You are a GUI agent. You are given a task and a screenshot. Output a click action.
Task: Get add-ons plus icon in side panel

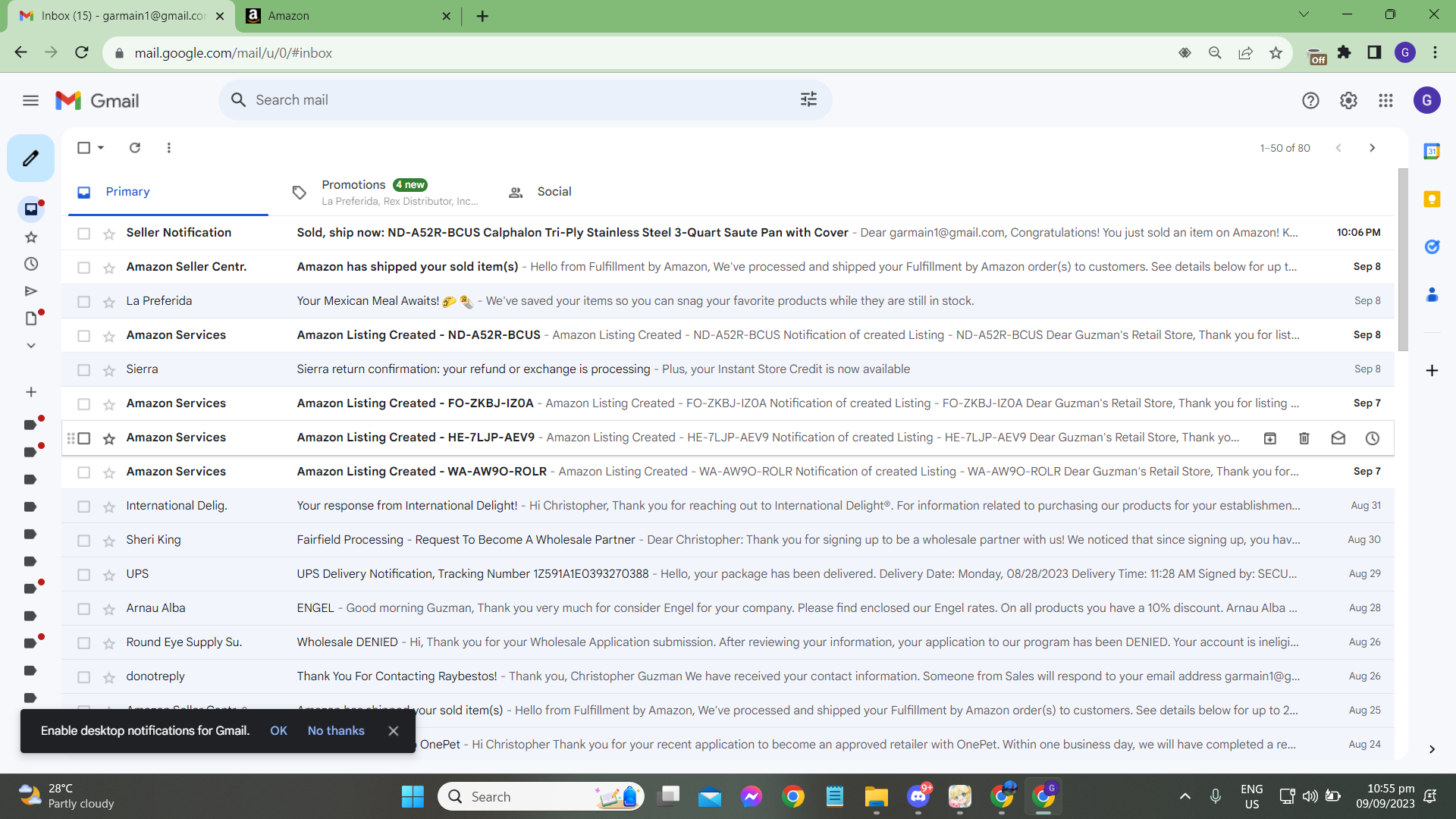tap(1432, 370)
